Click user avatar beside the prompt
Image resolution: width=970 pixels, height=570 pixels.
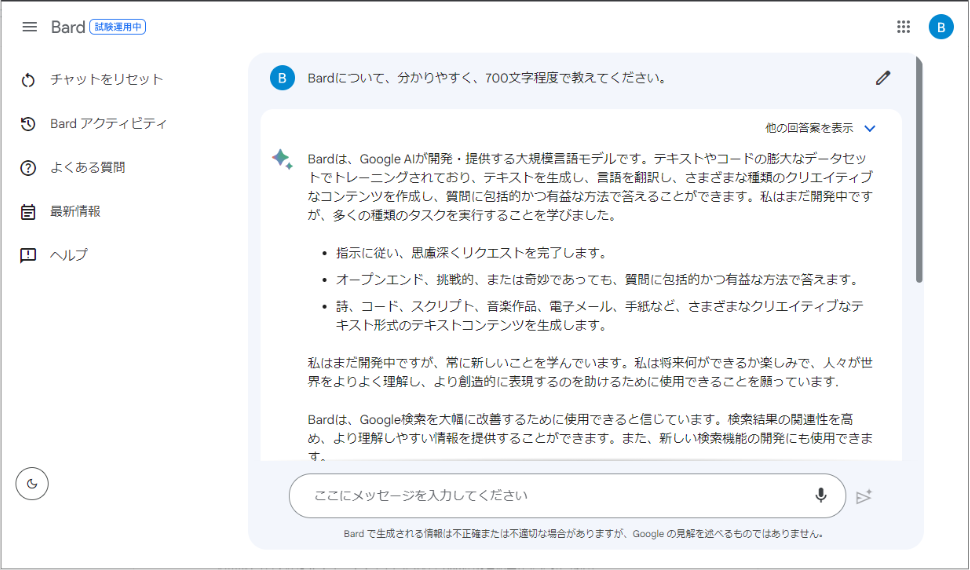coord(282,78)
